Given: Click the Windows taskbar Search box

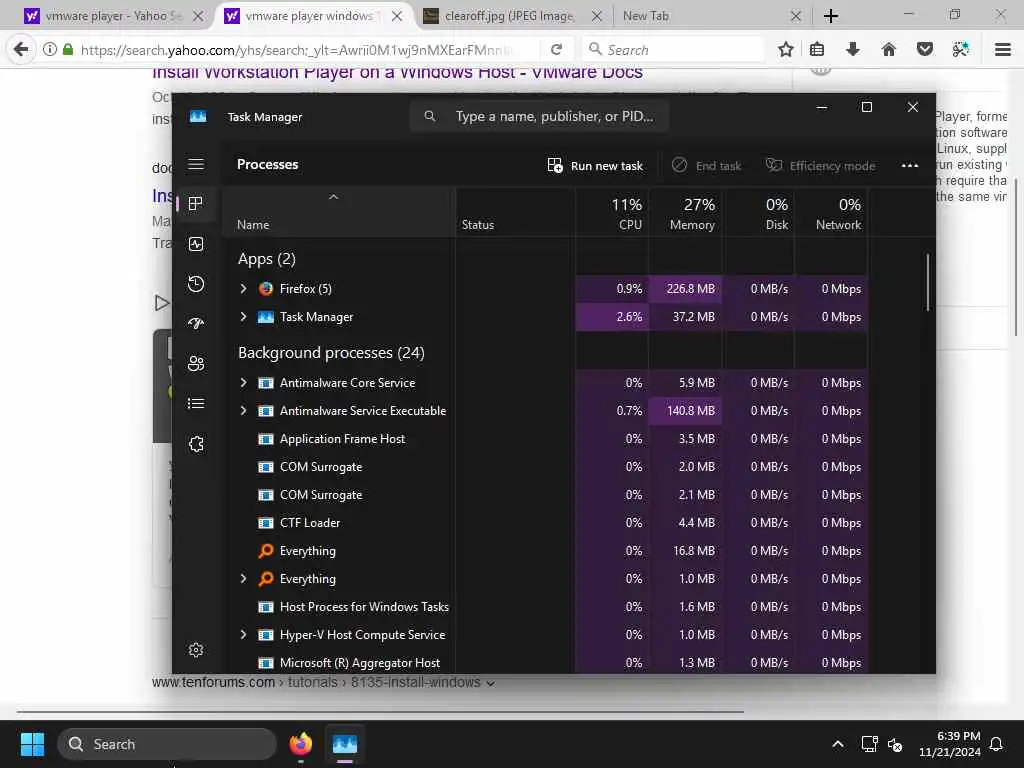Looking at the screenshot, I should pyautogui.click(x=167, y=744).
